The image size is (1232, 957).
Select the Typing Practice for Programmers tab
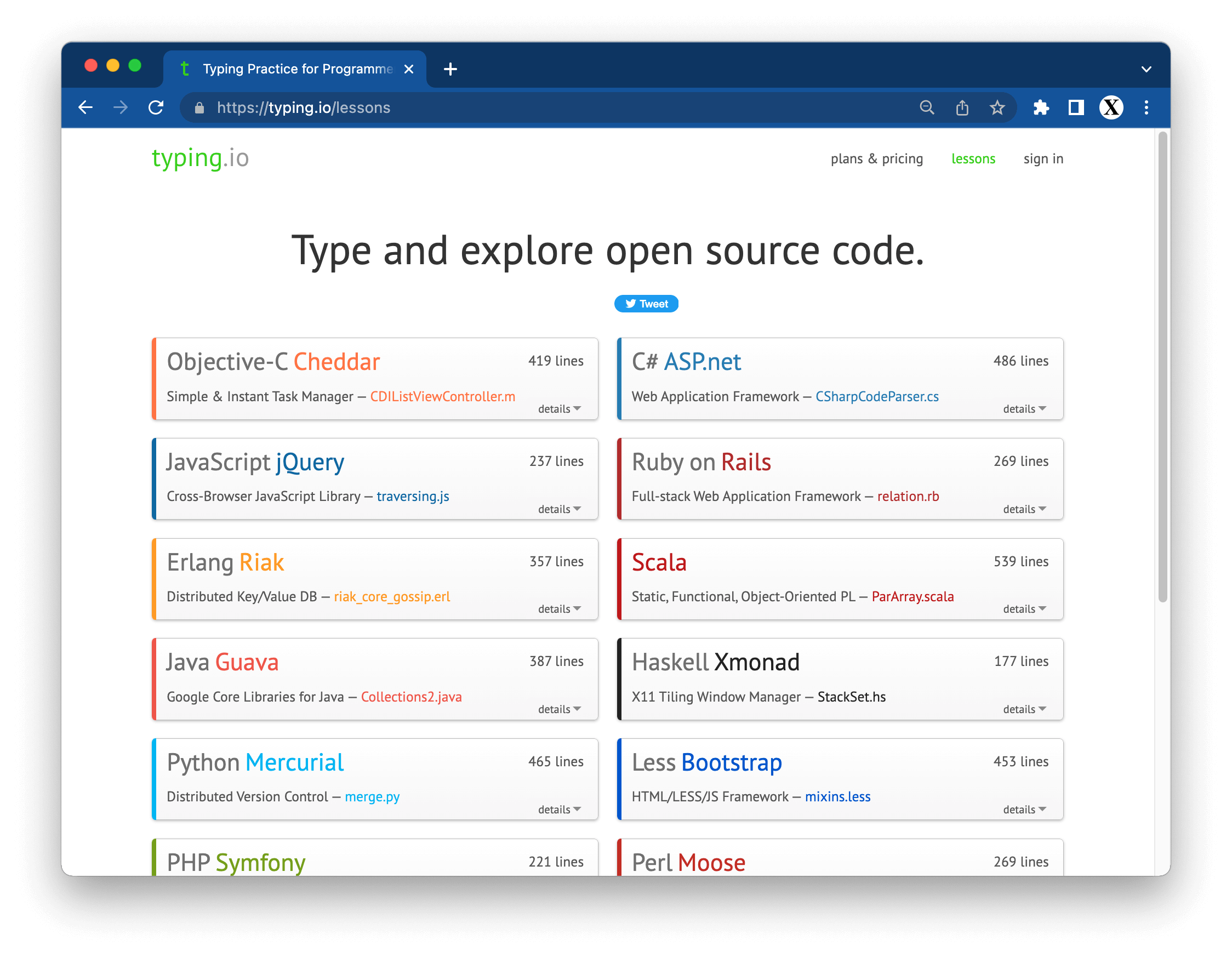point(294,69)
